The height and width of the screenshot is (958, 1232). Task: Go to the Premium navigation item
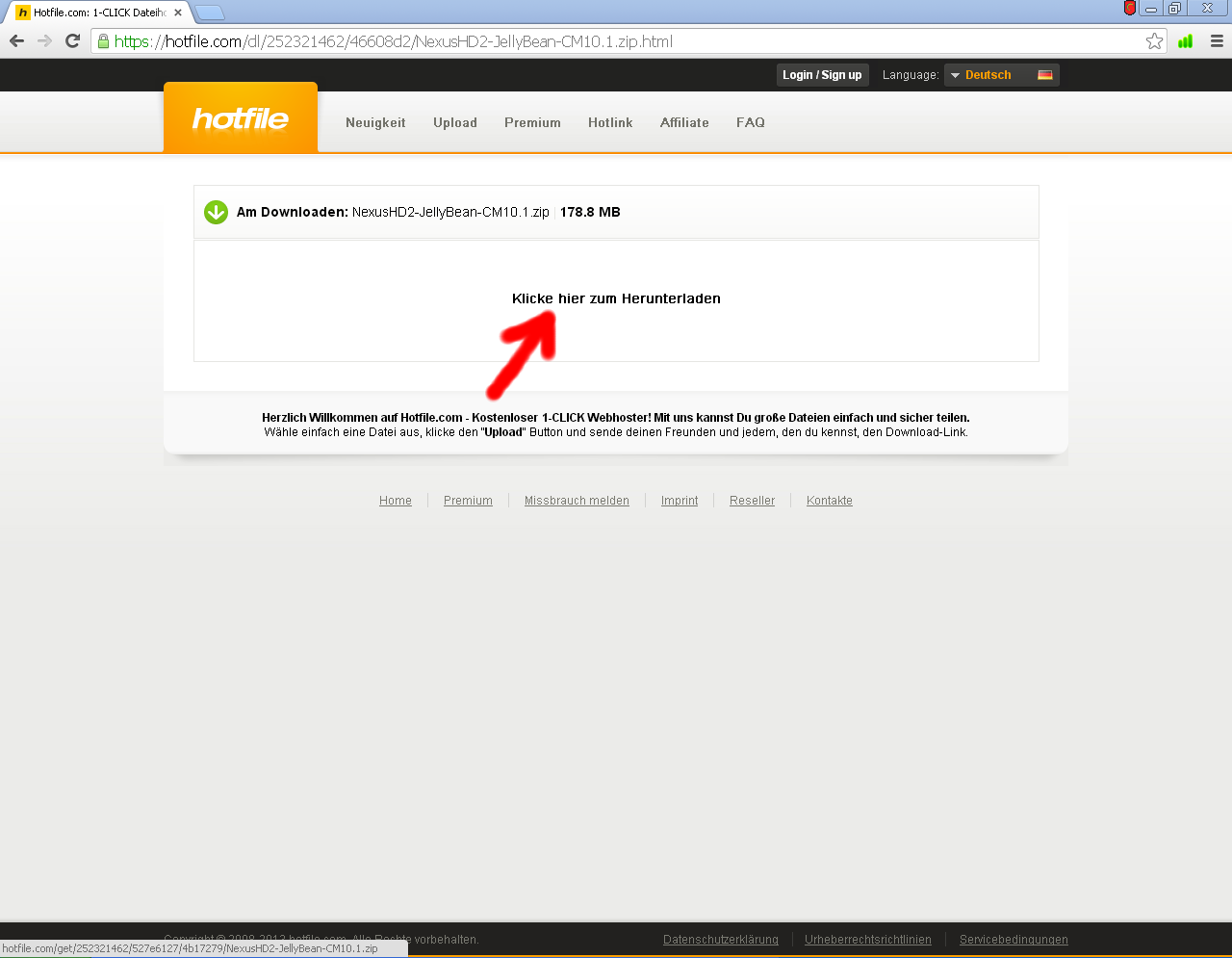pyautogui.click(x=532, y=123)
